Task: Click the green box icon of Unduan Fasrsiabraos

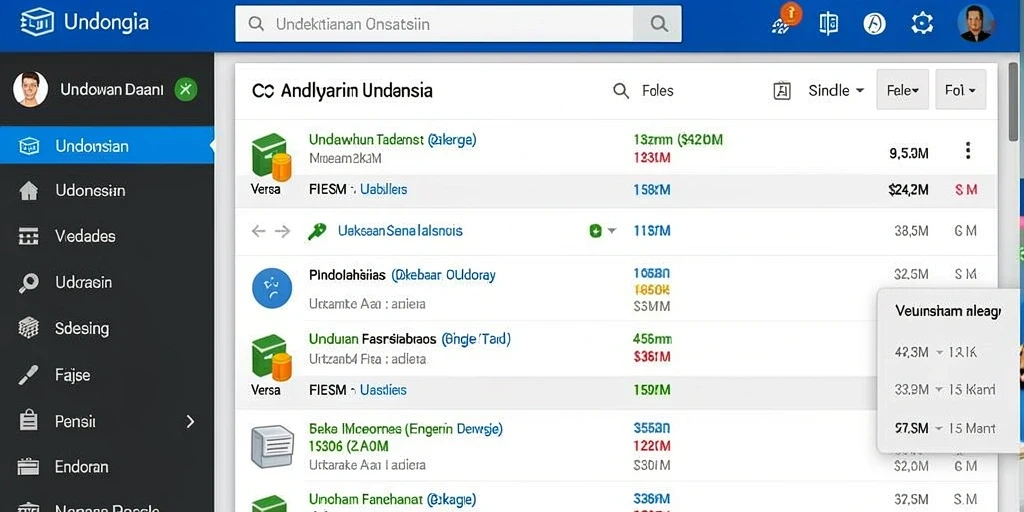Action: click(270, 357)
